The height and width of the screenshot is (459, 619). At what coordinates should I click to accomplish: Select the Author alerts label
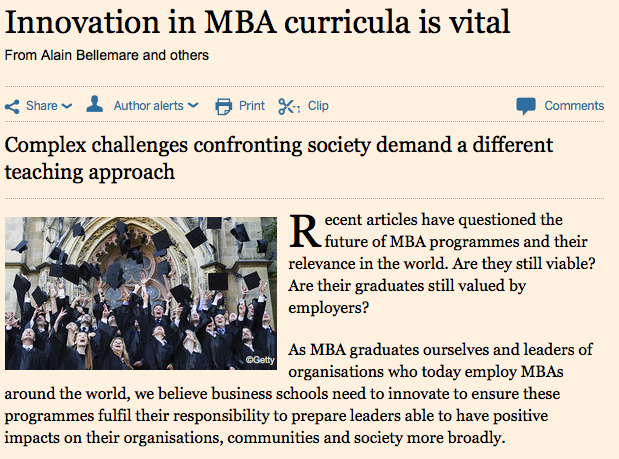148,106
